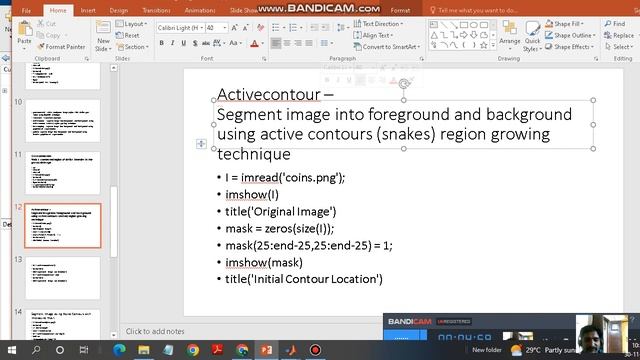This screenshot has height=360, width=640.
Task: Open the Windows Start menu
Action: pyautogui.click(x=12, y=350)
